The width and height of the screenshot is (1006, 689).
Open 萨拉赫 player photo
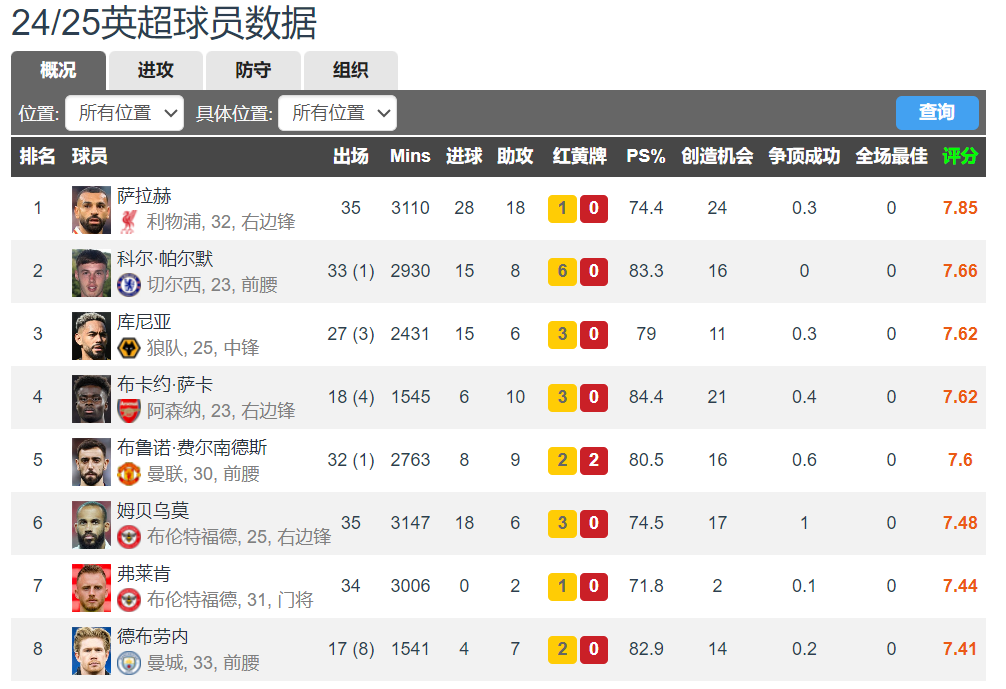point(91,210)
